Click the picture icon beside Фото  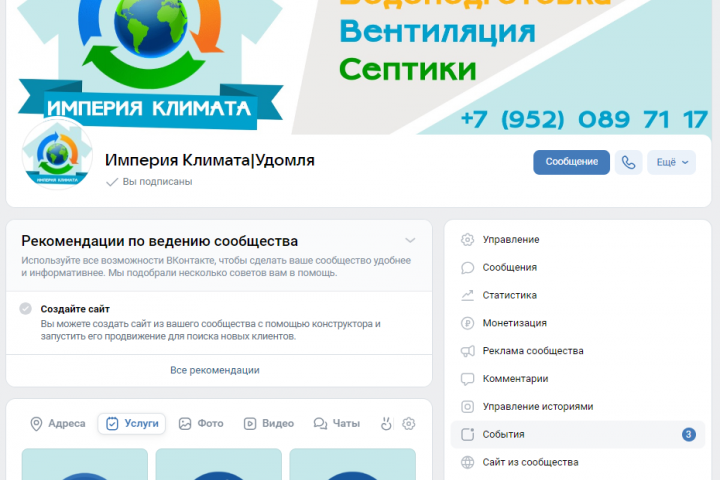pyautogui.click(x=185, y=424)
